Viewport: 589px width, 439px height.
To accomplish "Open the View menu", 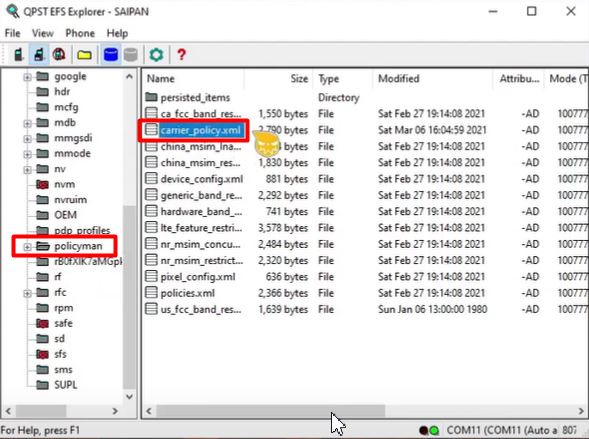I will (x=42, y=33).
